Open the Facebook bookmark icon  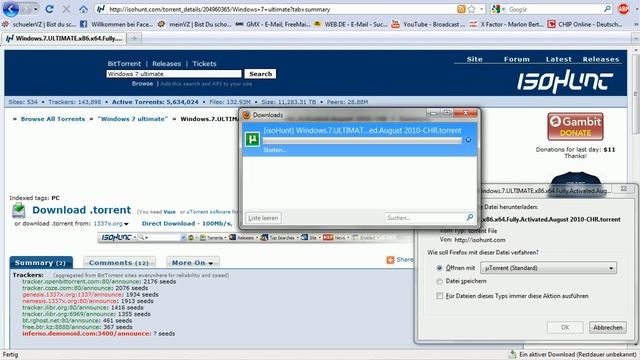pos(84,24)
